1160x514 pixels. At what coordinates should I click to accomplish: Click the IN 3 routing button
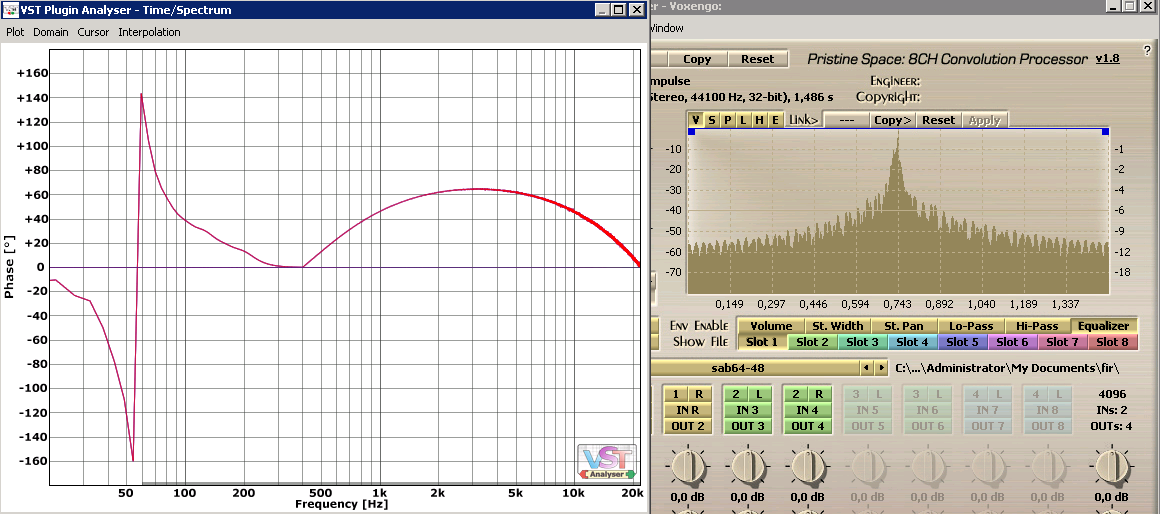coord(748,409)
